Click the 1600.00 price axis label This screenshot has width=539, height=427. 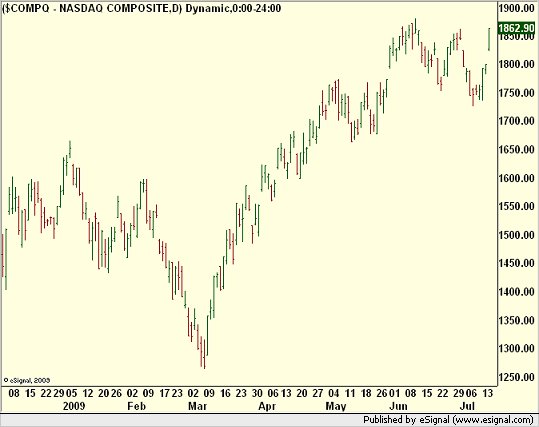517,178
